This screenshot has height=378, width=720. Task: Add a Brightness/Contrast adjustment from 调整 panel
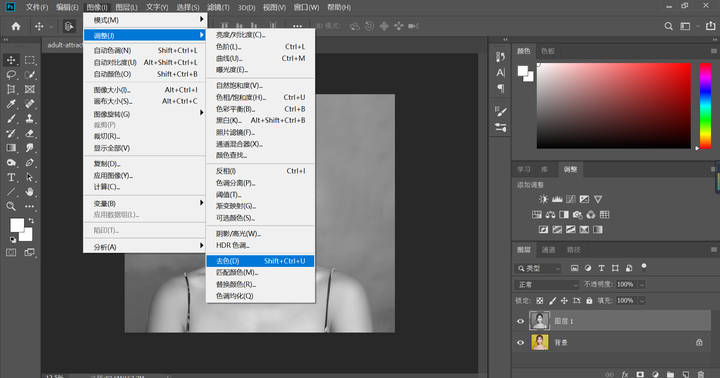pyautogui.click(x=544, y=199)
